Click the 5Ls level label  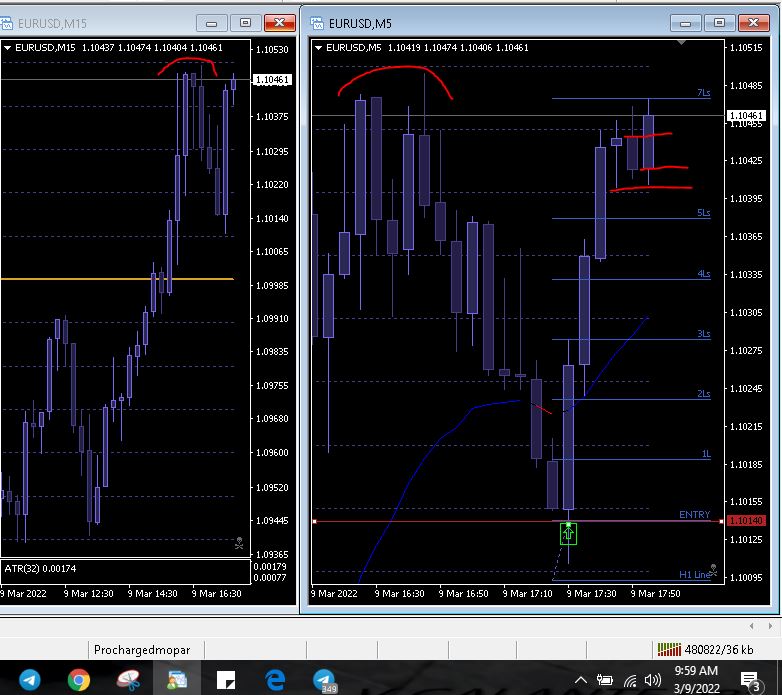pos(703,213)
